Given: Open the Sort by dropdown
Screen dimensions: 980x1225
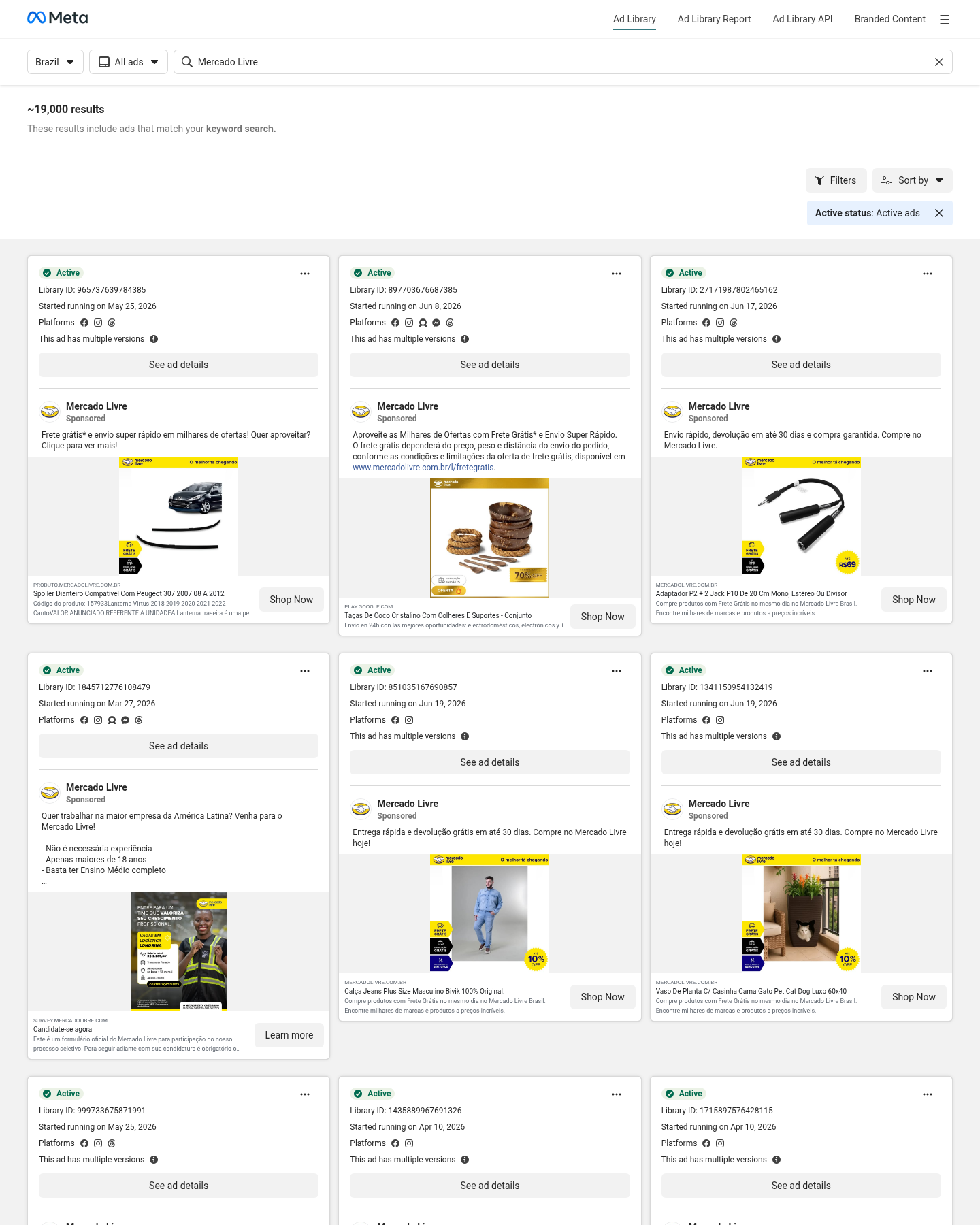Looking at the screenshot, I should click(913, 180).
